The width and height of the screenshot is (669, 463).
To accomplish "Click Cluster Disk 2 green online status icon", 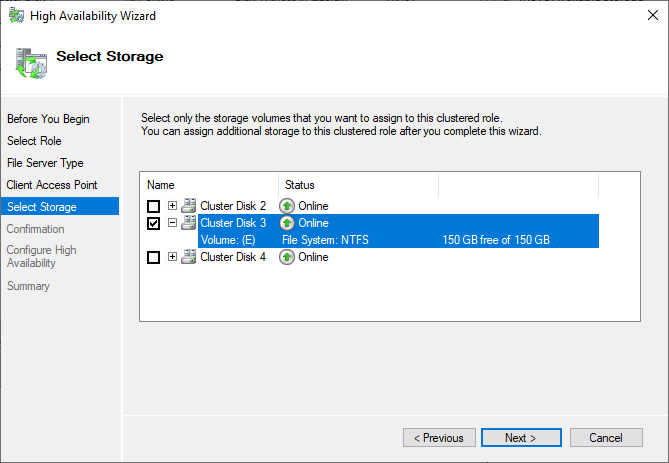I will [287, 206].
